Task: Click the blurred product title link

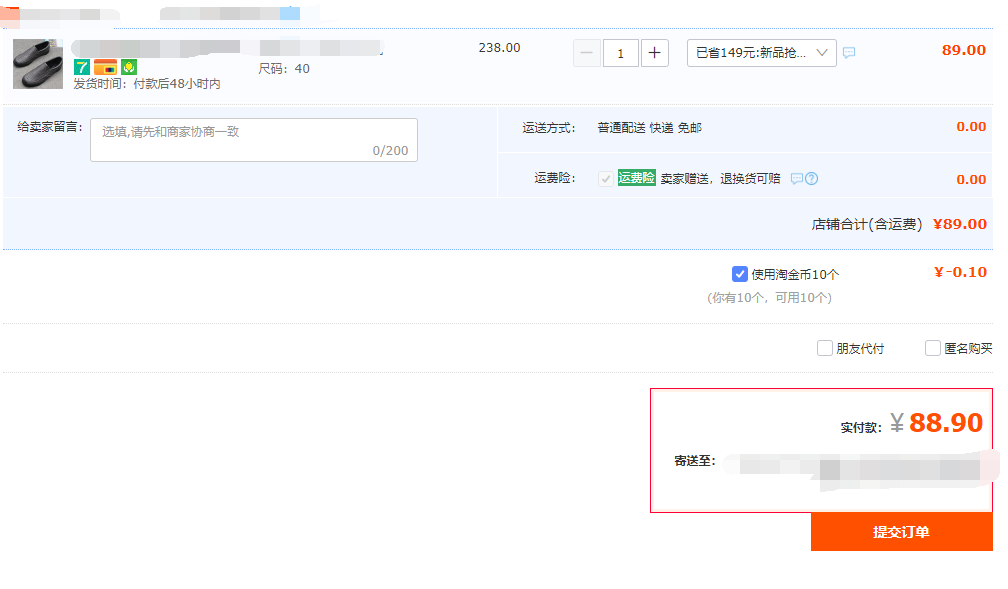Action: (x=155, y=47)
